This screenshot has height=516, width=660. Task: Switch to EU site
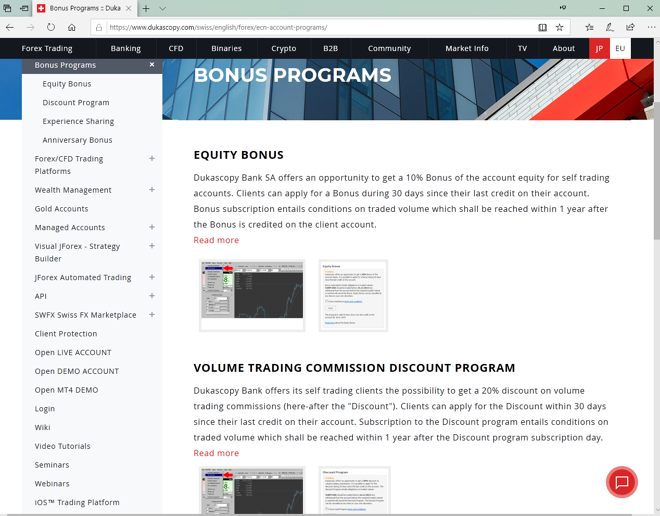620,48
